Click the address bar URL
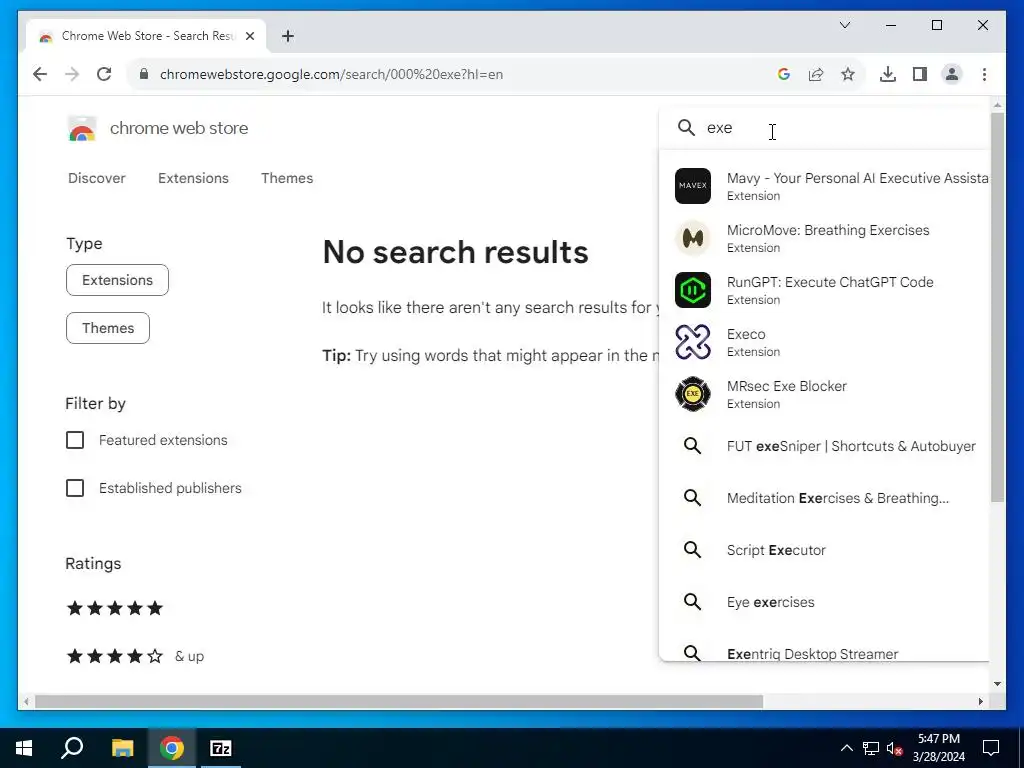This screenshot has width=1024, height=768. click(x=331, y=74)
